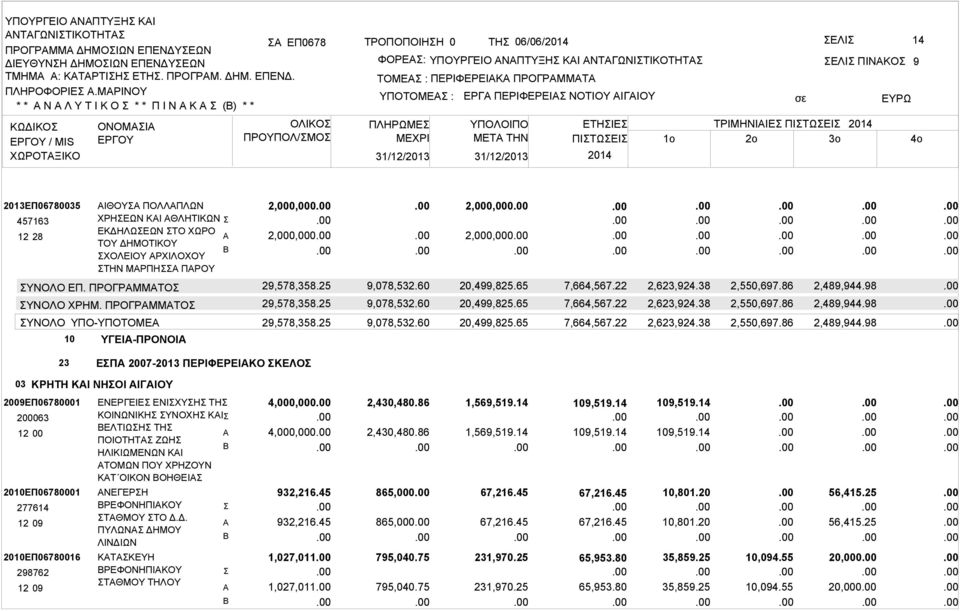Screen dimensions: 960x611
Task: Click 'ΤΡΙΜΗΝΙΑΙΕΣ ΠΙΣΤΩΣΕΙΣ 2014' header
Action: [793, 124]
